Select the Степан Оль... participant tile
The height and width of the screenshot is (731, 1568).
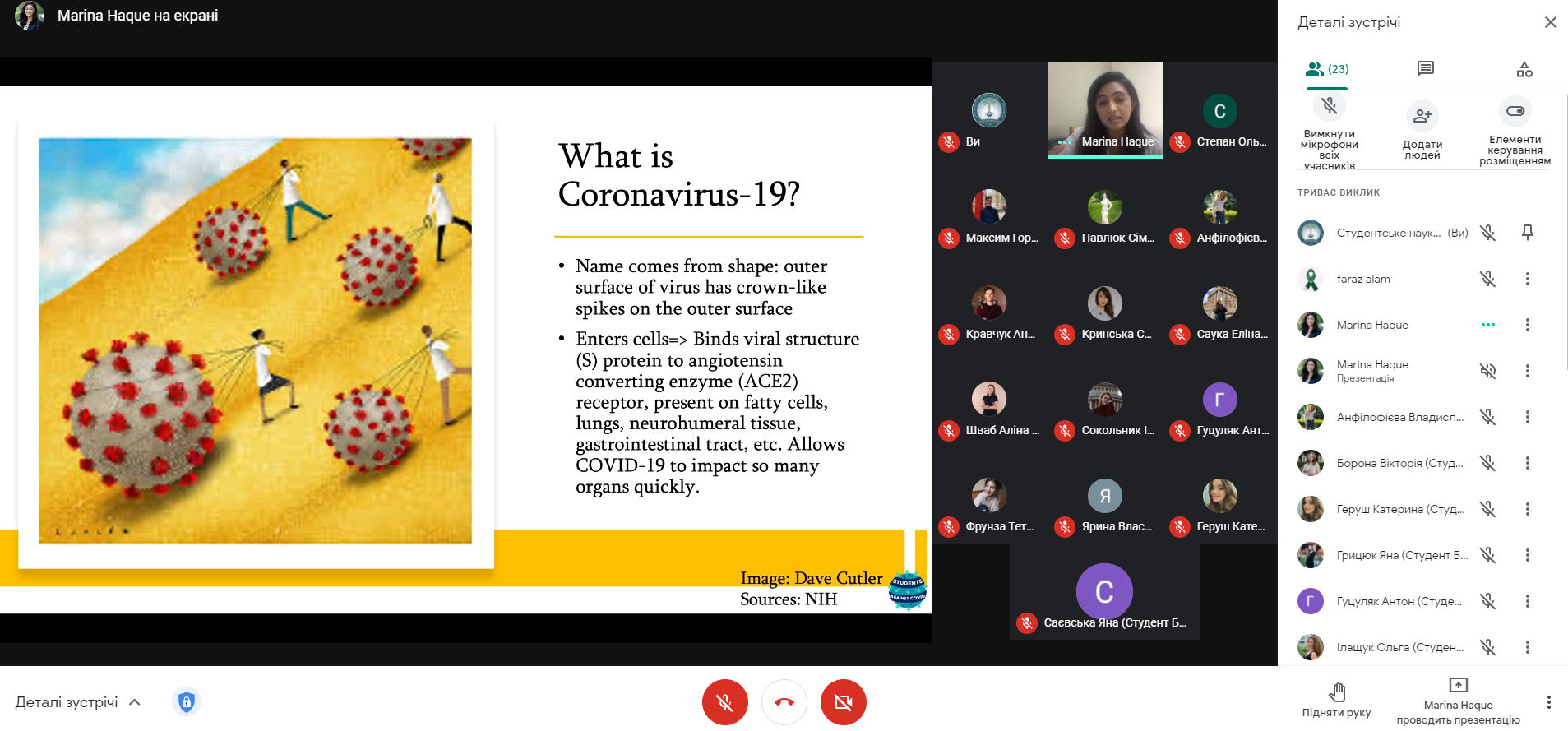point(1219,110)
